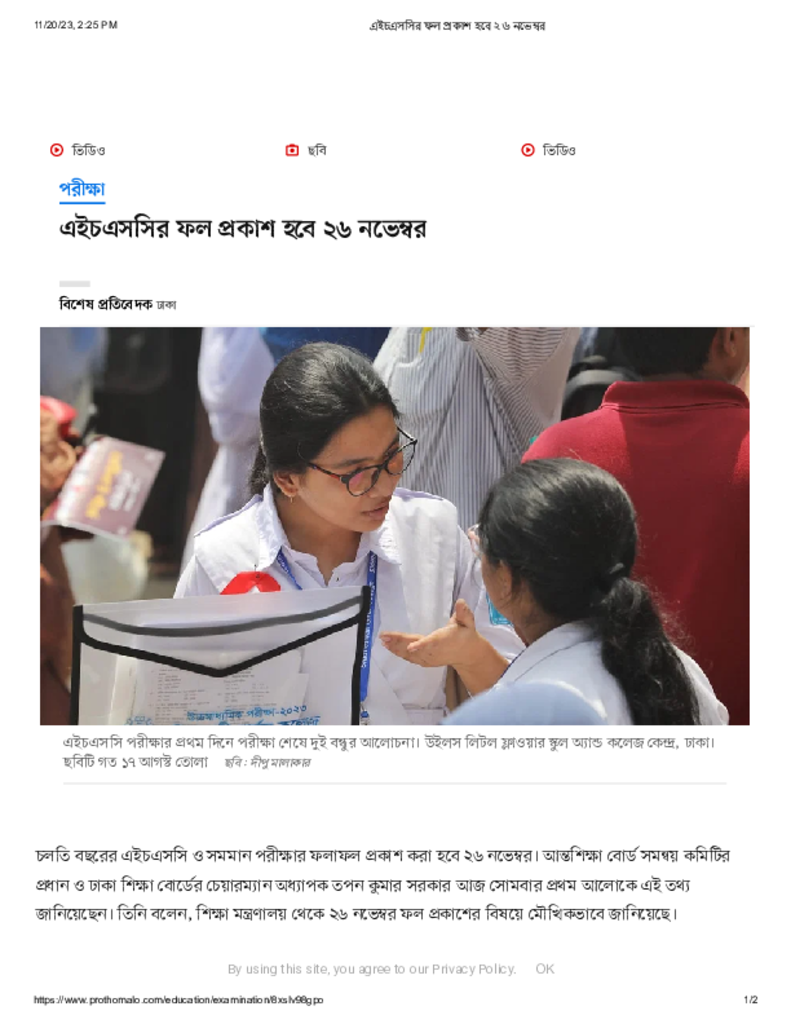Screen dimensions: 791x1024
Task: Open the students exam photo
Action: tap(395, 526)
